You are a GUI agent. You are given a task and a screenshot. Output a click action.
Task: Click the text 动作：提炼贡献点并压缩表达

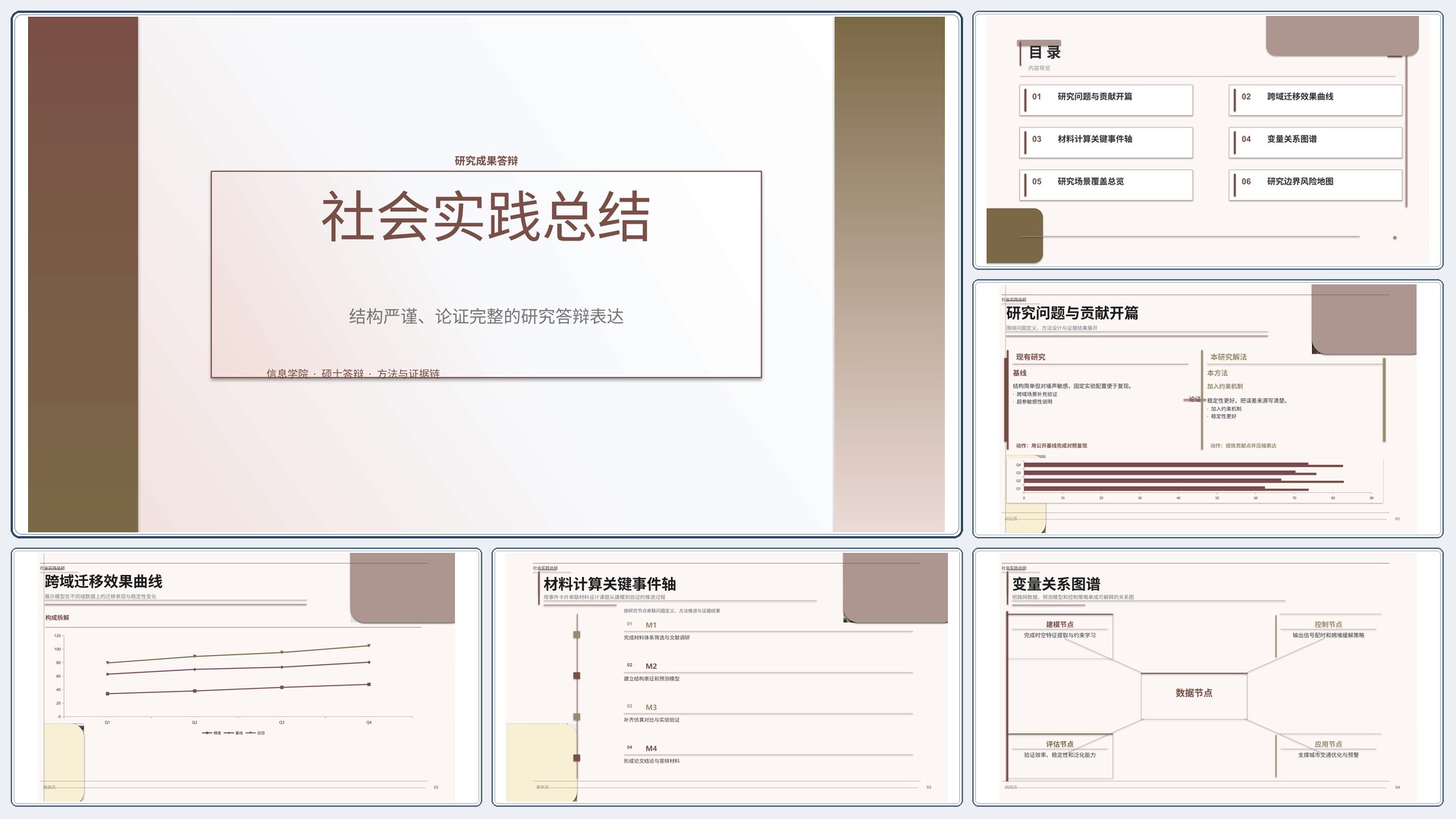click(1243, 446)
